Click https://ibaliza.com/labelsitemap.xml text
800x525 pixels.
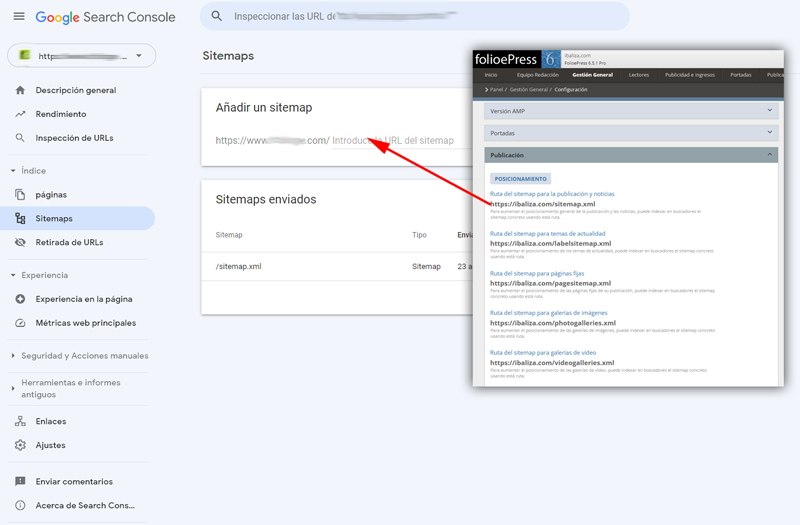coord(551,243)
